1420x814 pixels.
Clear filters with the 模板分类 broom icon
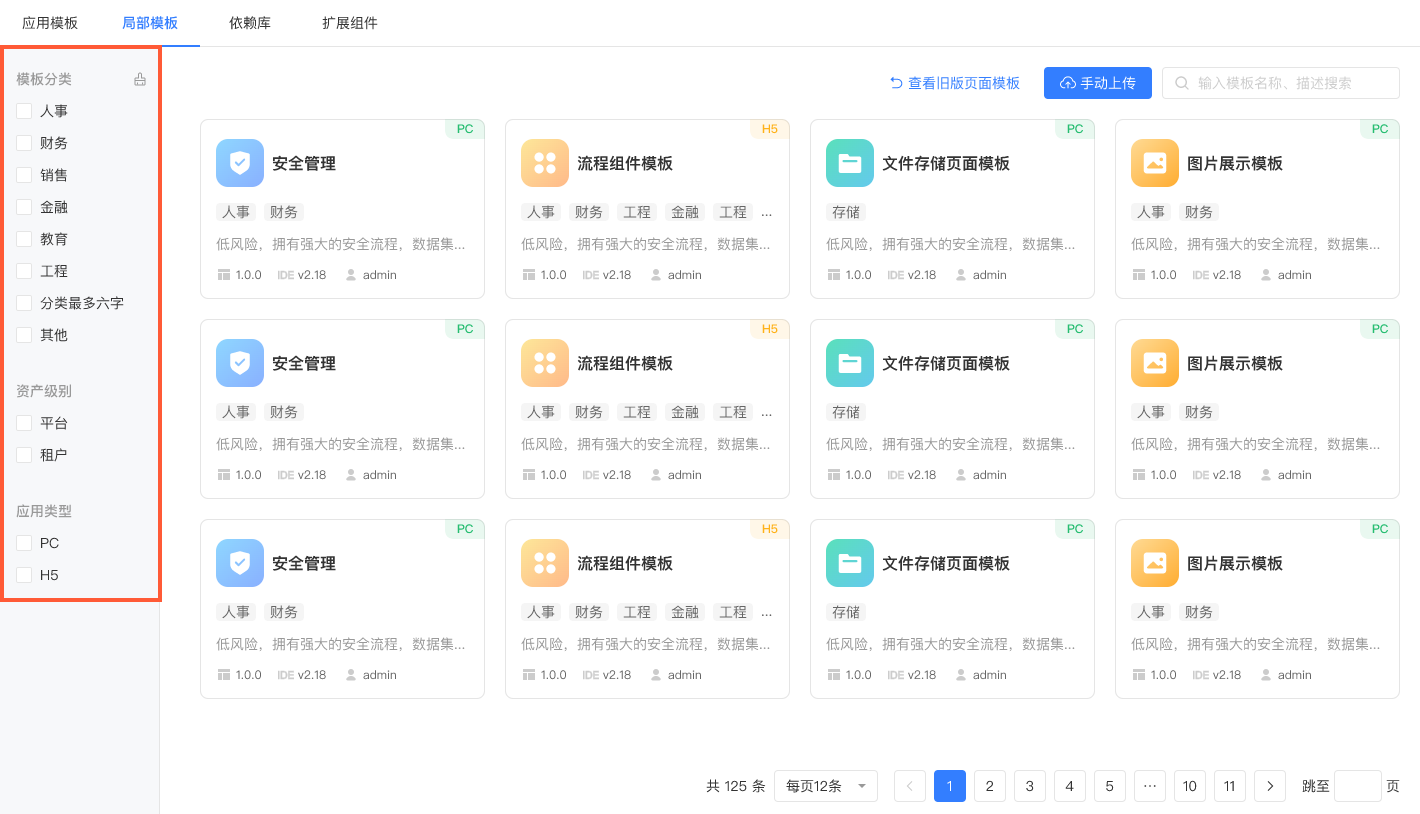coord(140,79)
